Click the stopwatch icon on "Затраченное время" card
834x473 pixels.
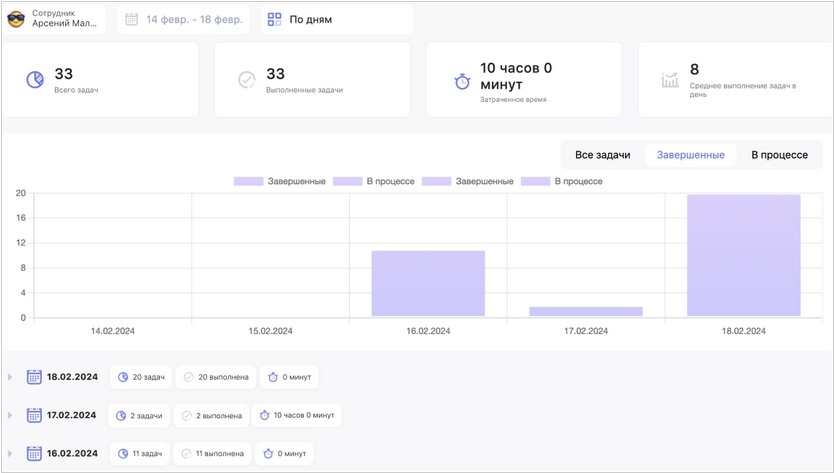point(462,81)
